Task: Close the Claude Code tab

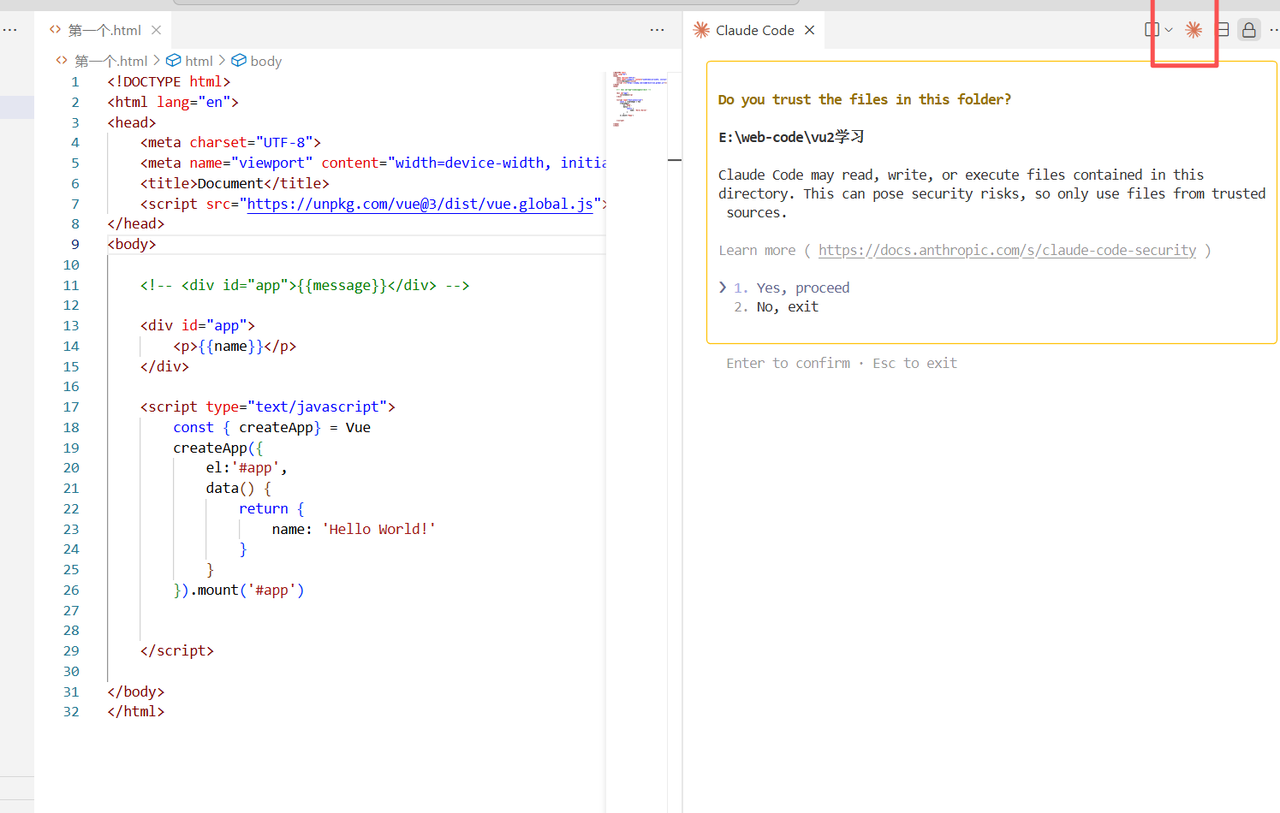Action: (810, 30)
